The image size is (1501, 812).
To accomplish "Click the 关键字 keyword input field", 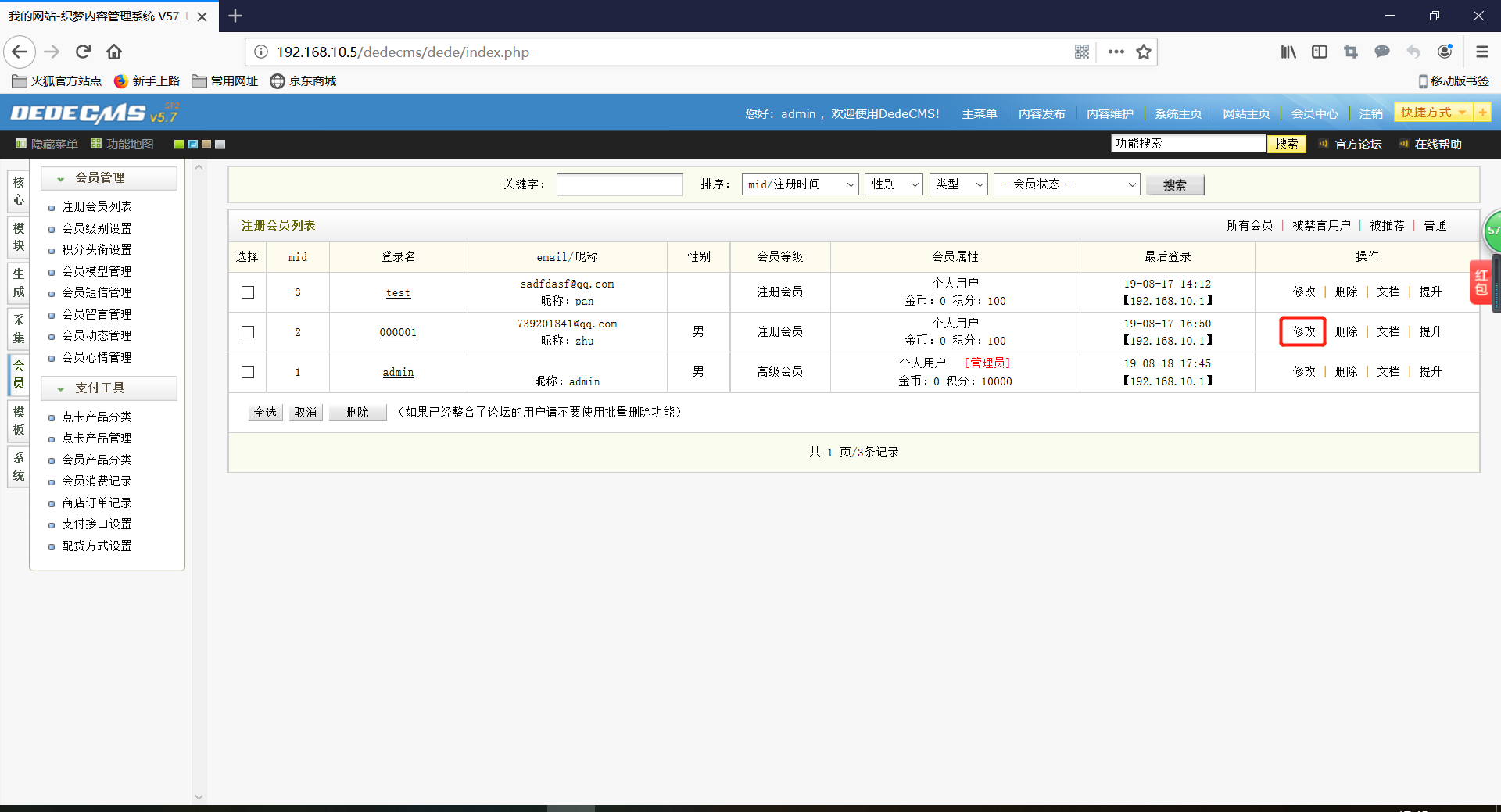I will [x=618, y=184].
